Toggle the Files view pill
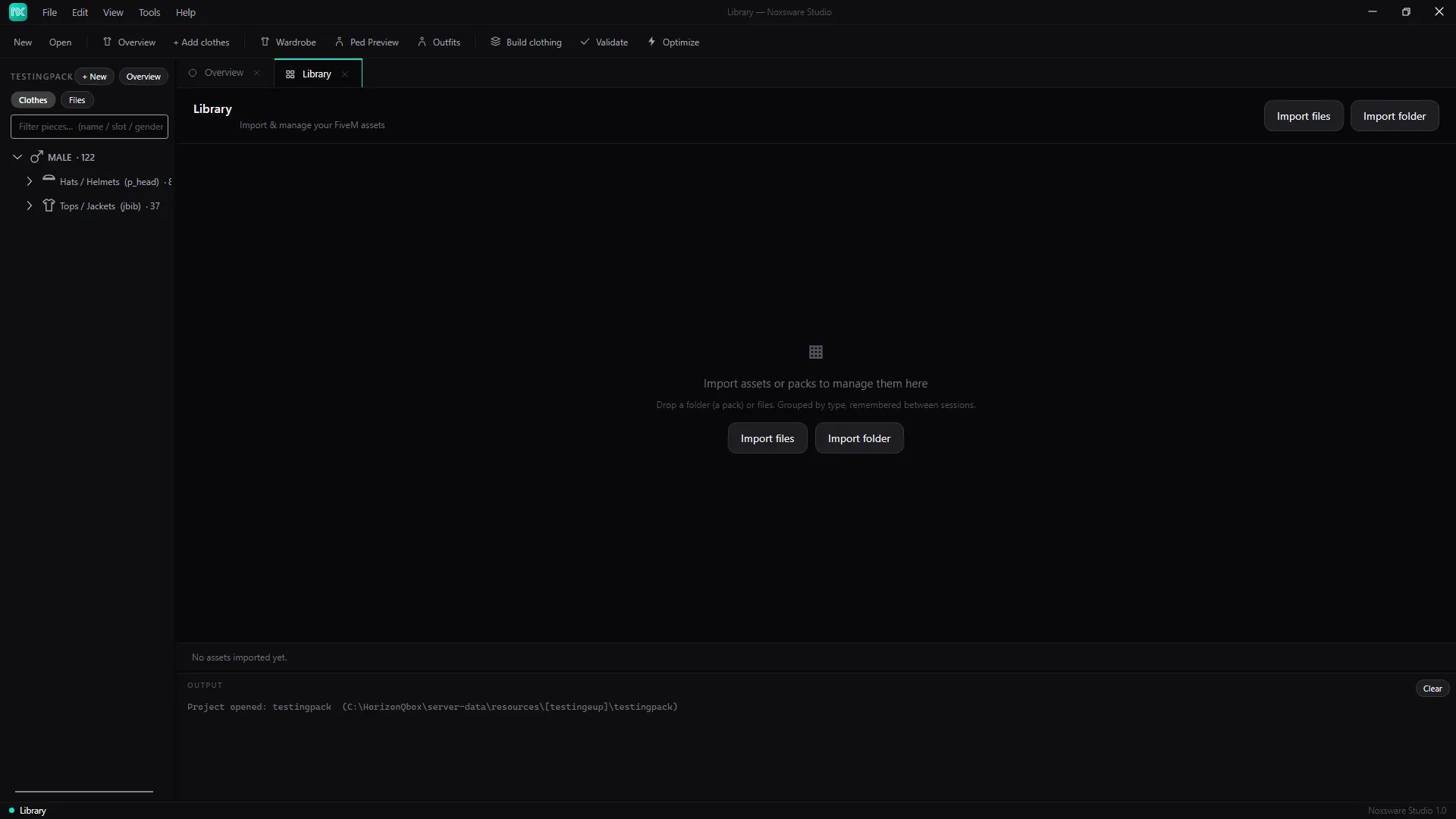1456x819 pixels. point(77,100)
